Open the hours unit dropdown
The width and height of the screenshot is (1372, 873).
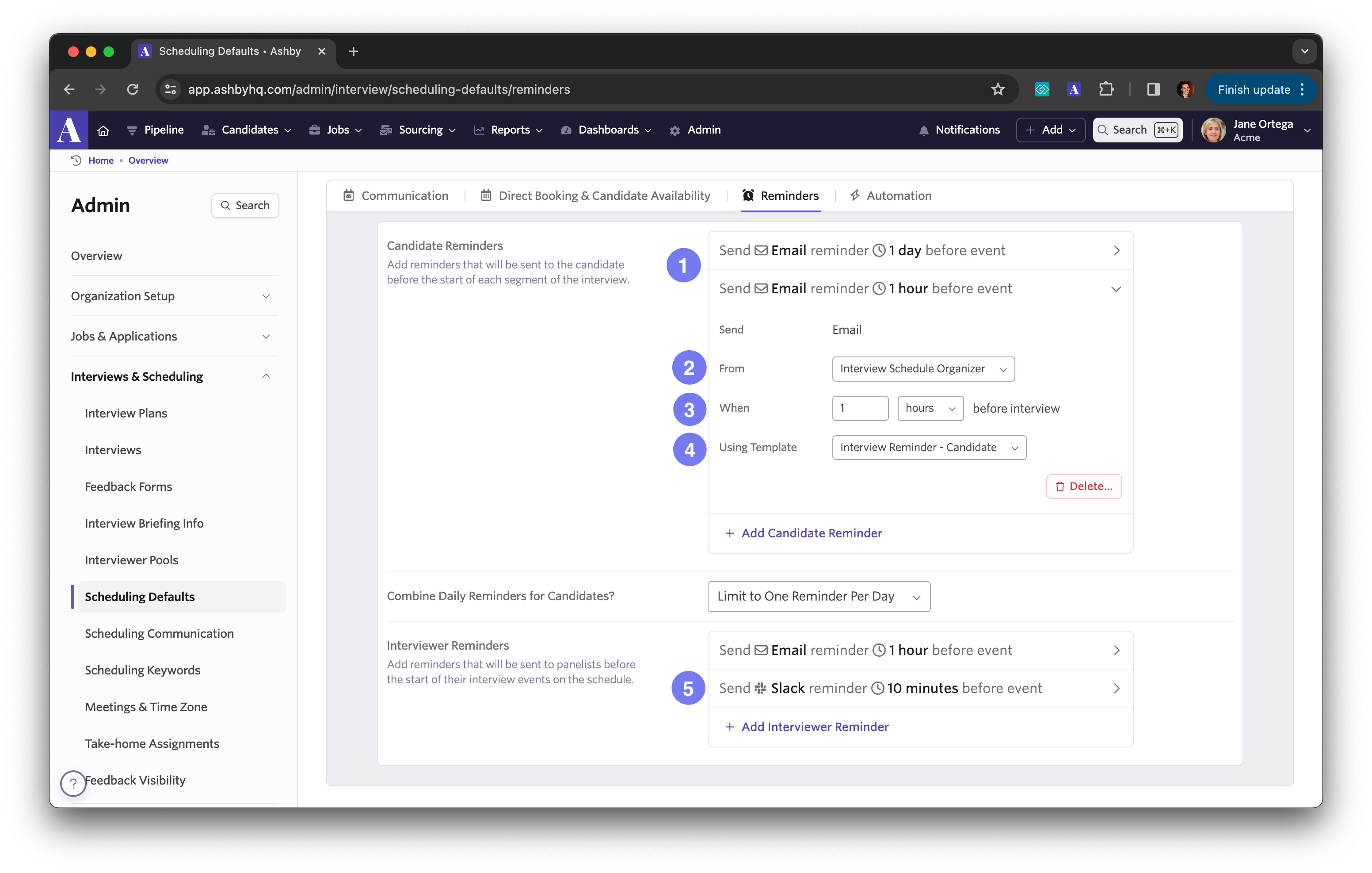[930, 408]
